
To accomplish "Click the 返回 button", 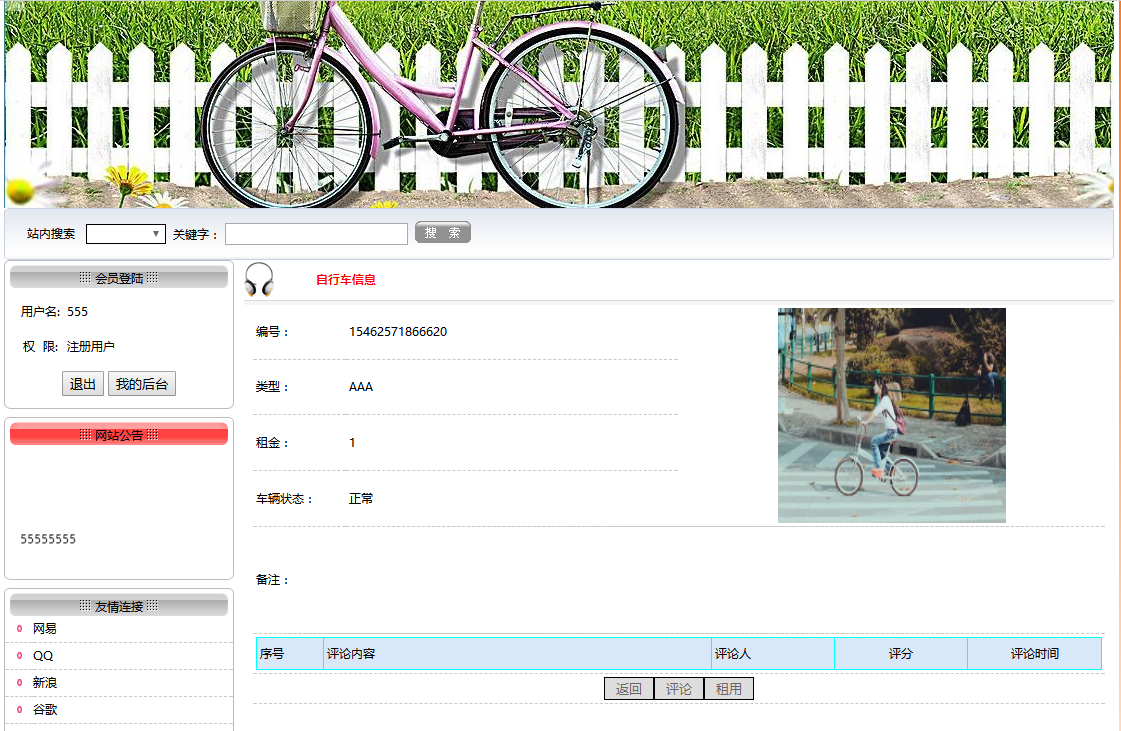I will [x=628, y=689].
